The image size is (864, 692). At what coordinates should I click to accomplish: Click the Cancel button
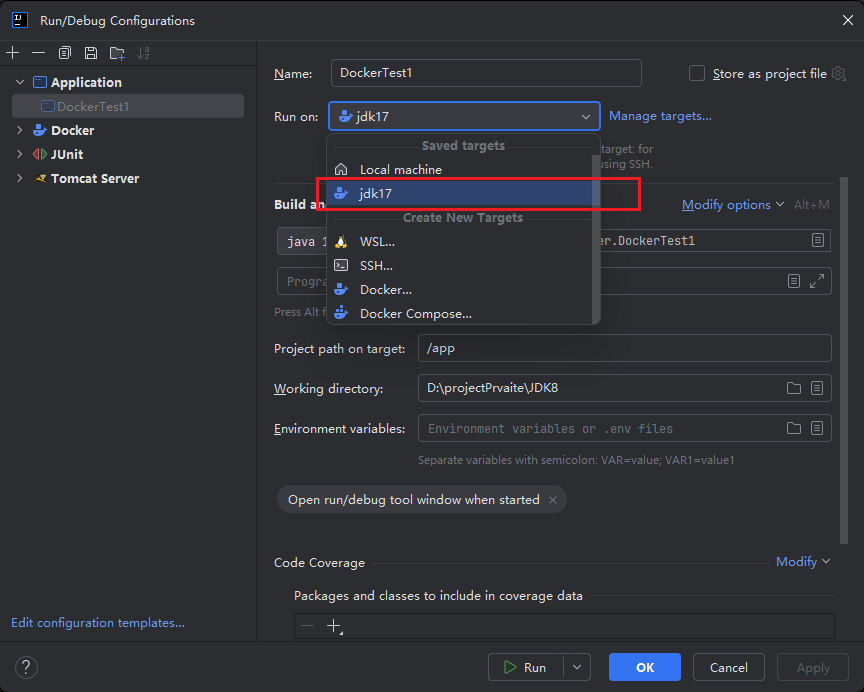tap(728, 667)
